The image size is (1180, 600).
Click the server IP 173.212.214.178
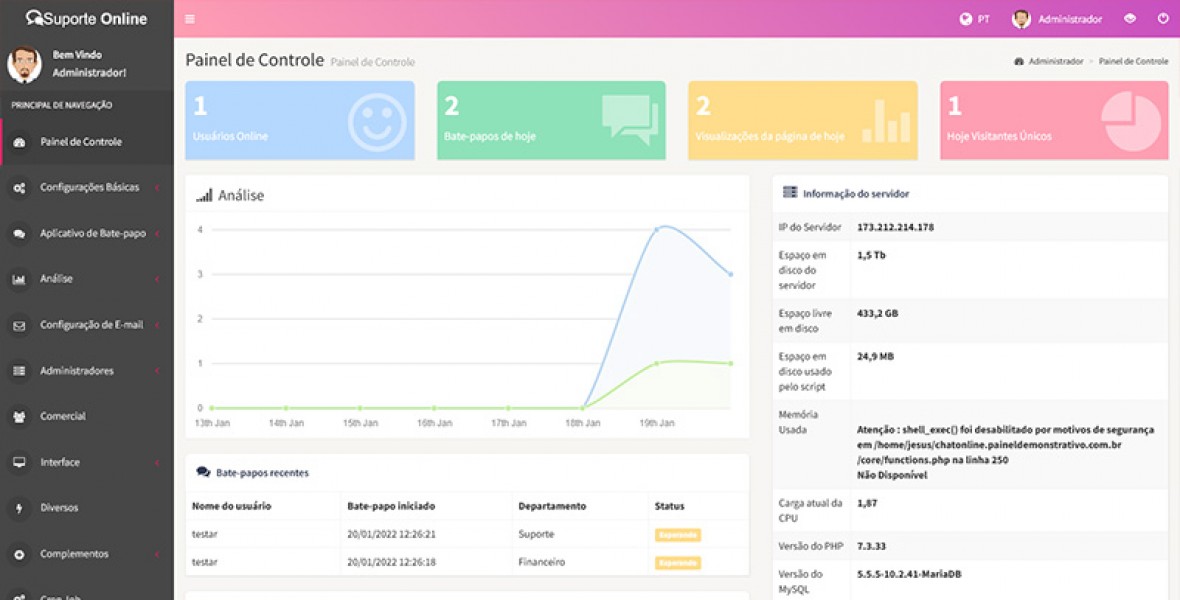tap(896, 227)
